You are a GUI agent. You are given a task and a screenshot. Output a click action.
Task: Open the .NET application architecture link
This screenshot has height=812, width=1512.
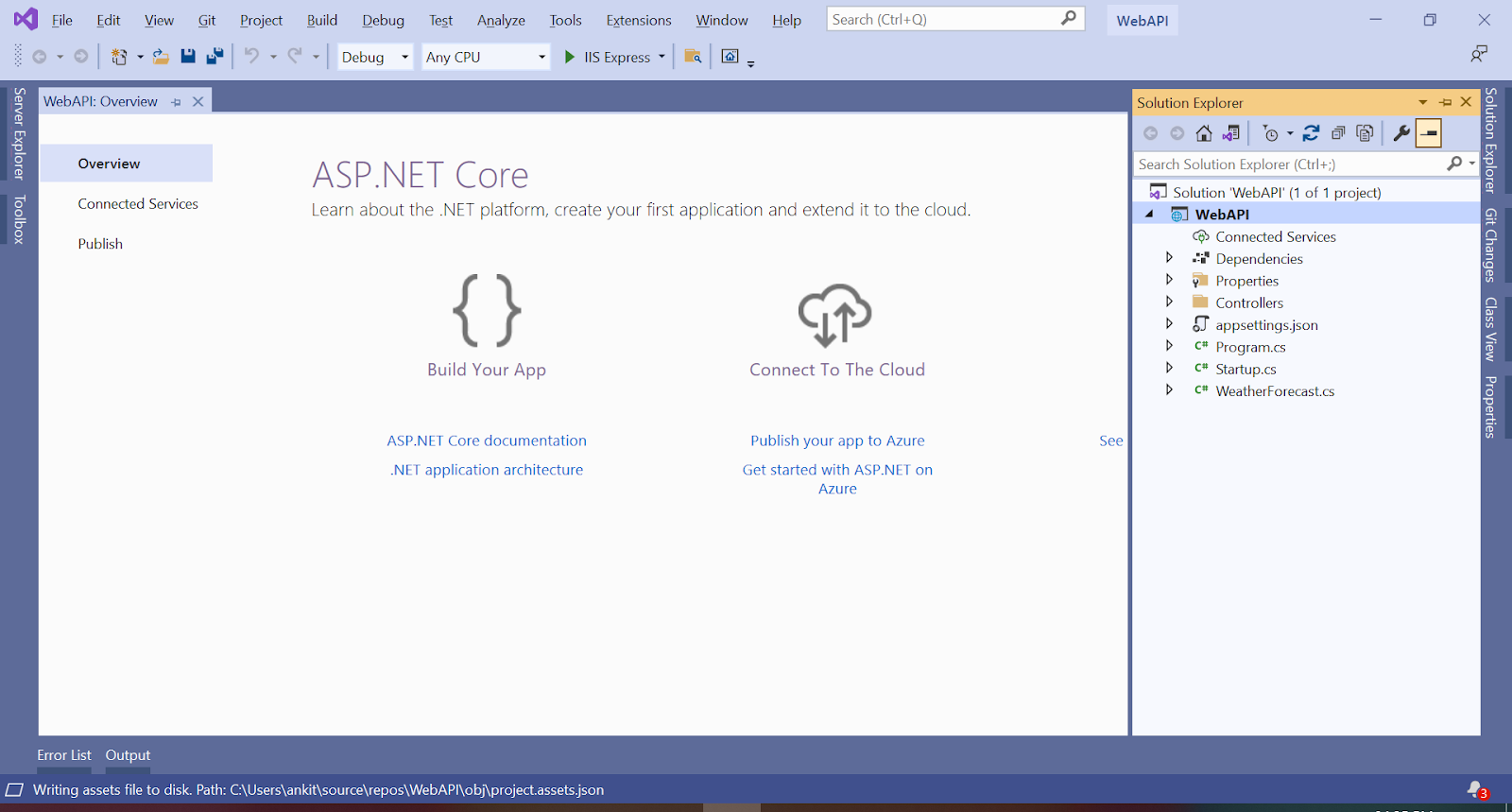click(487, 470)
